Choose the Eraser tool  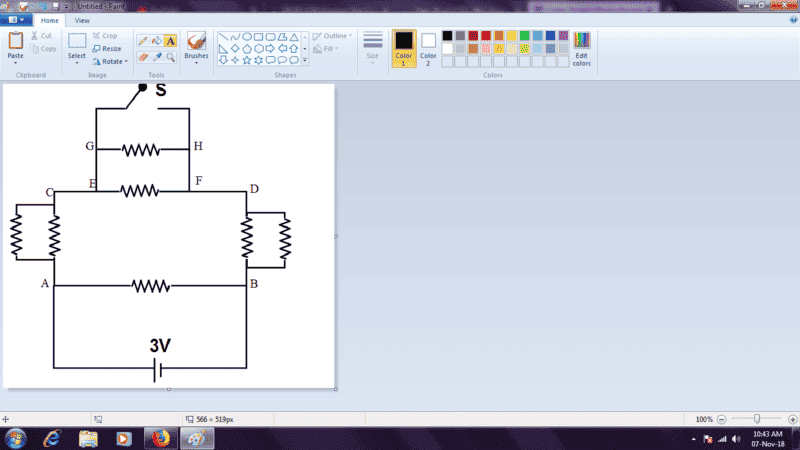point(142,56)
